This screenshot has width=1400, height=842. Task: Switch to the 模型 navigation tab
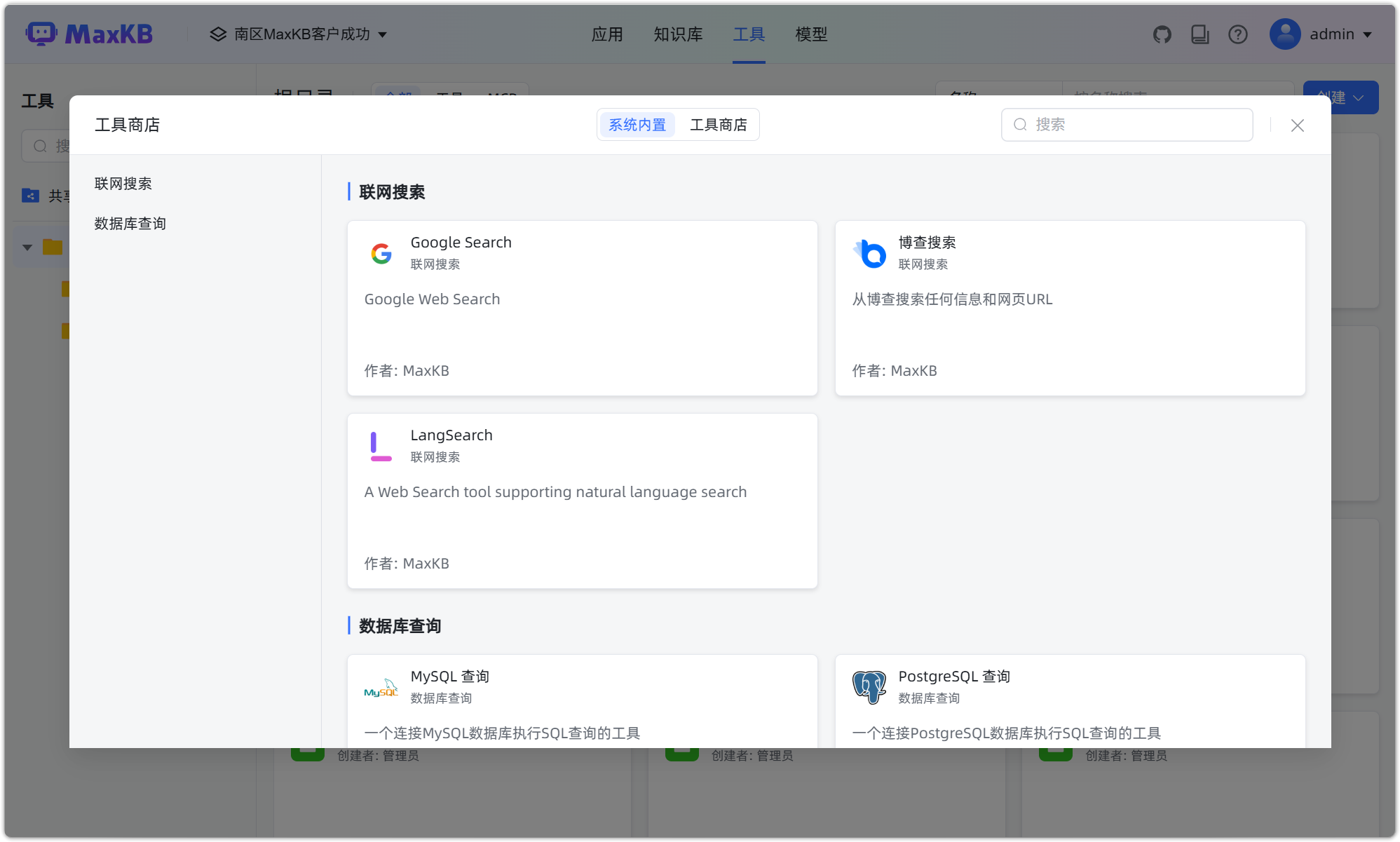click(x=811, y=34)
